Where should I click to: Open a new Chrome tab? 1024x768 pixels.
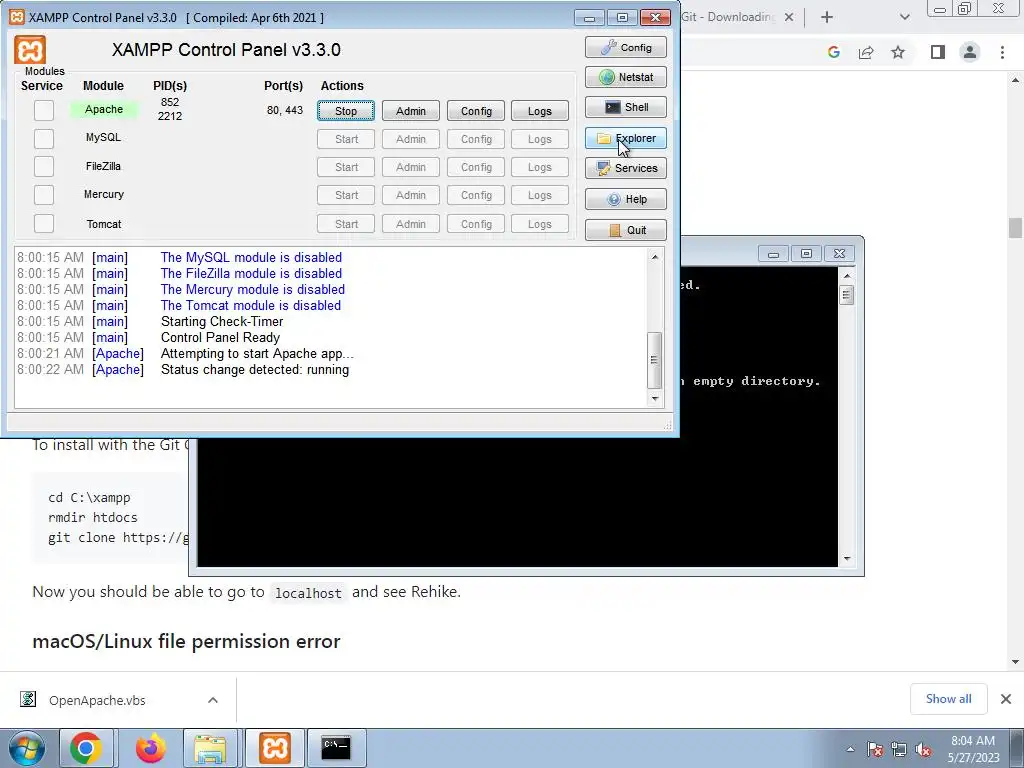(x=827, y=17)
